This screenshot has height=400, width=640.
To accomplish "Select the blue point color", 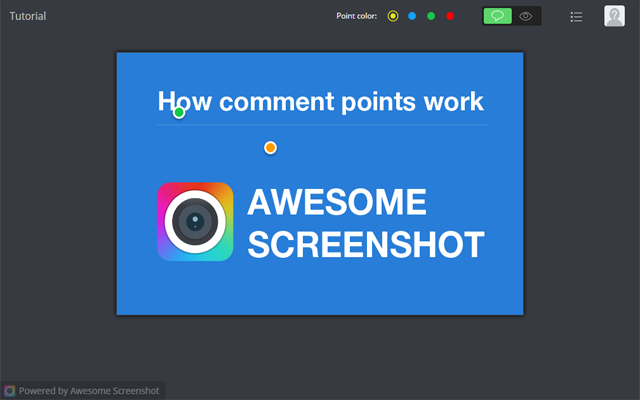I will pyautogui.click(x=412, y=16).
